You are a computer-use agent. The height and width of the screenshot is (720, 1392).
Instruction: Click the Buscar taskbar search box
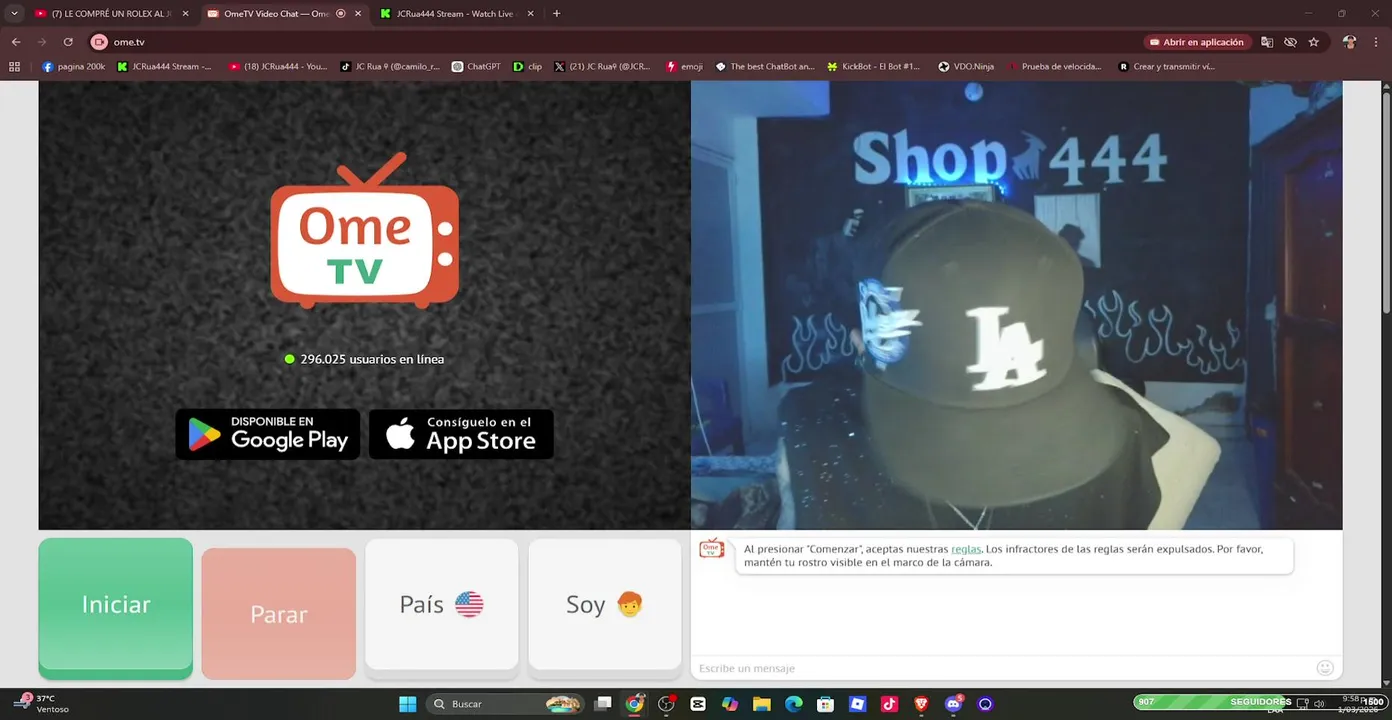pos(506,704)
